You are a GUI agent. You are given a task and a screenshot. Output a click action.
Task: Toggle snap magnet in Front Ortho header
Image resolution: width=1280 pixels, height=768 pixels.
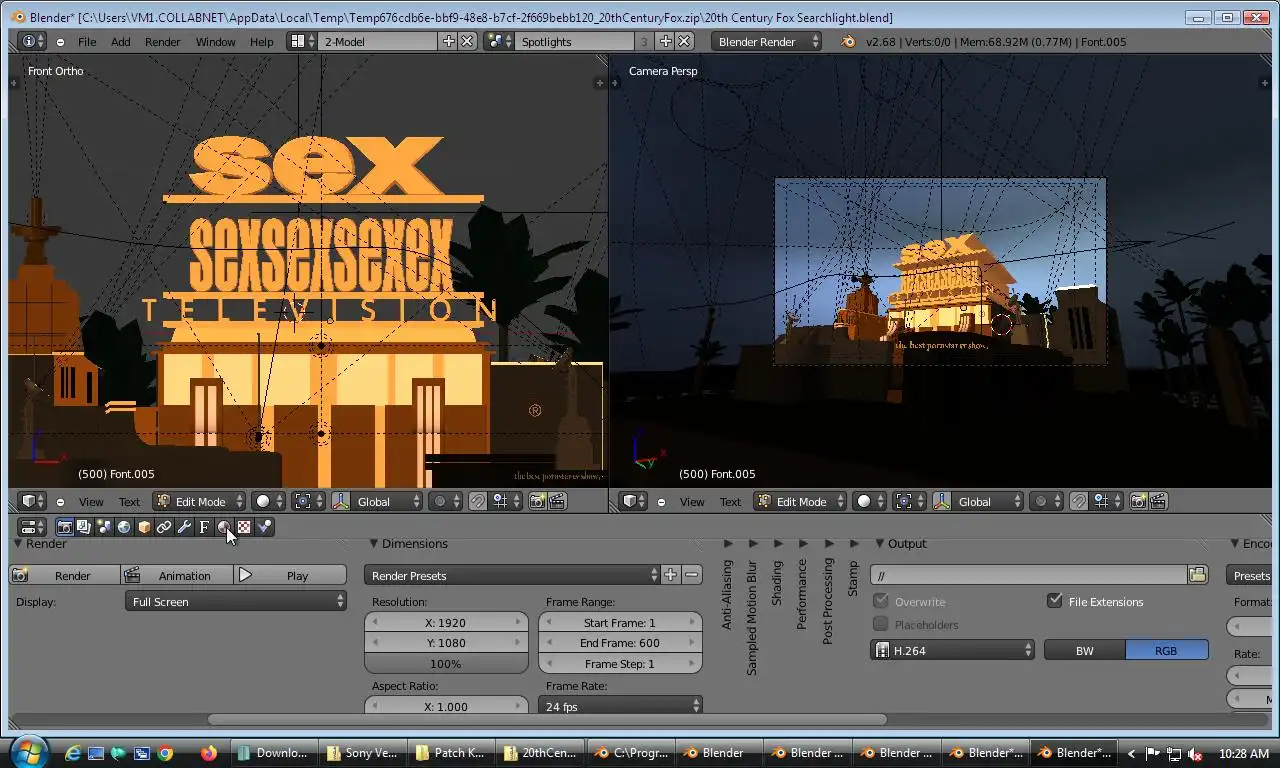[478, 501]
